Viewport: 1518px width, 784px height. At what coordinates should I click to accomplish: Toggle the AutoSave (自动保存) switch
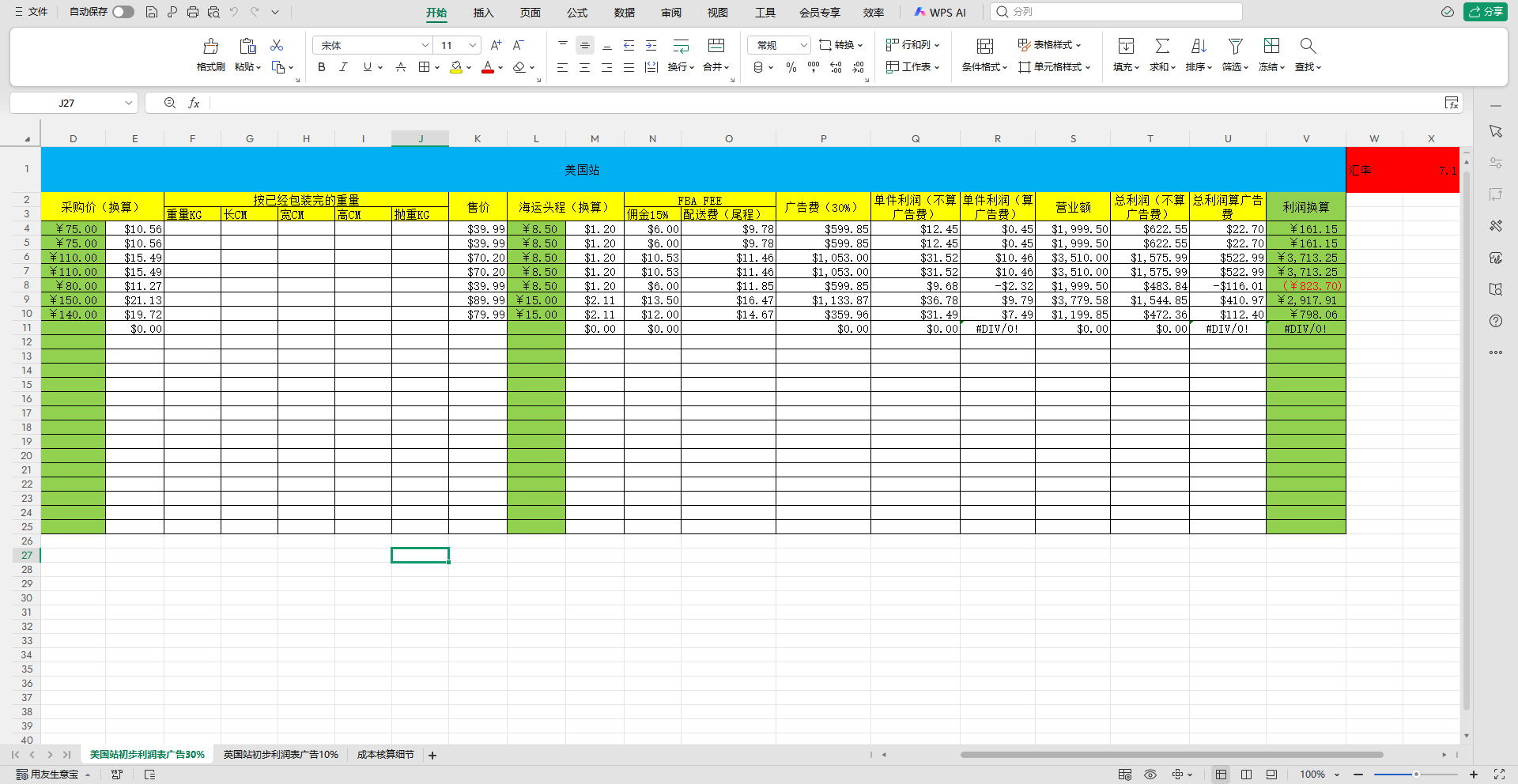(x=123, y=12)
